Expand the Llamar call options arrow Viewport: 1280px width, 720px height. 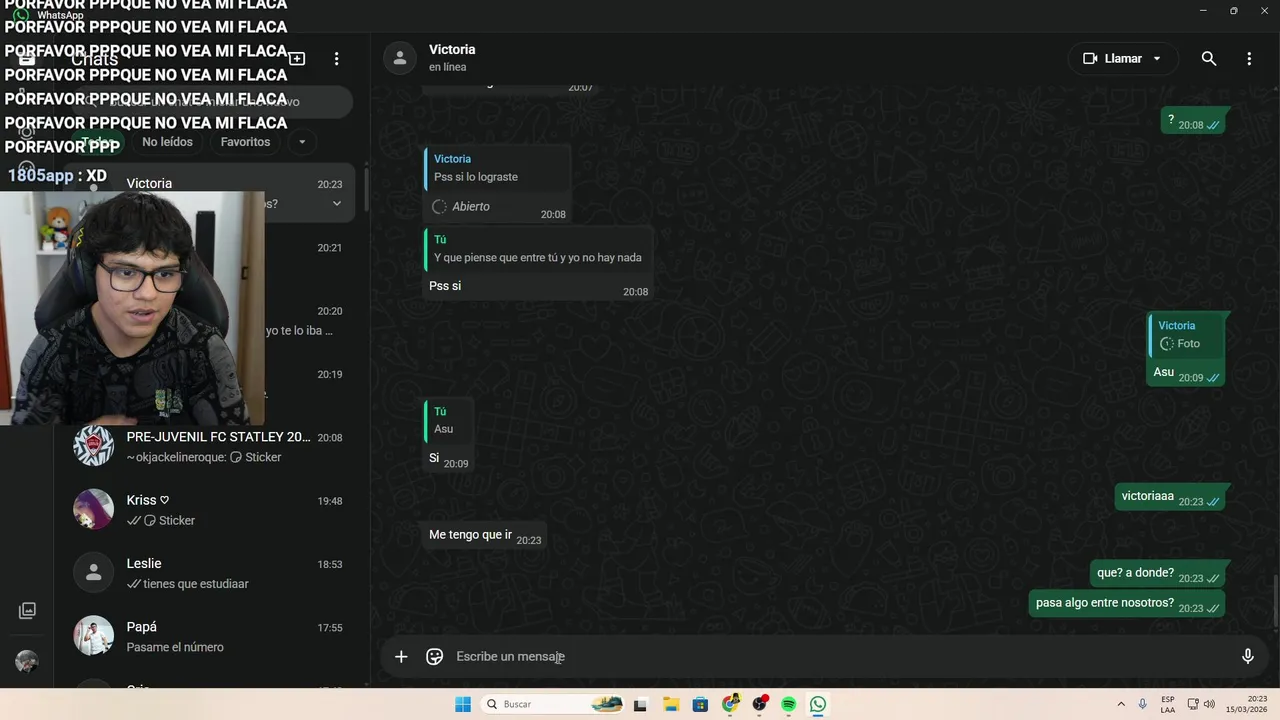click(x=1157, y=59)
